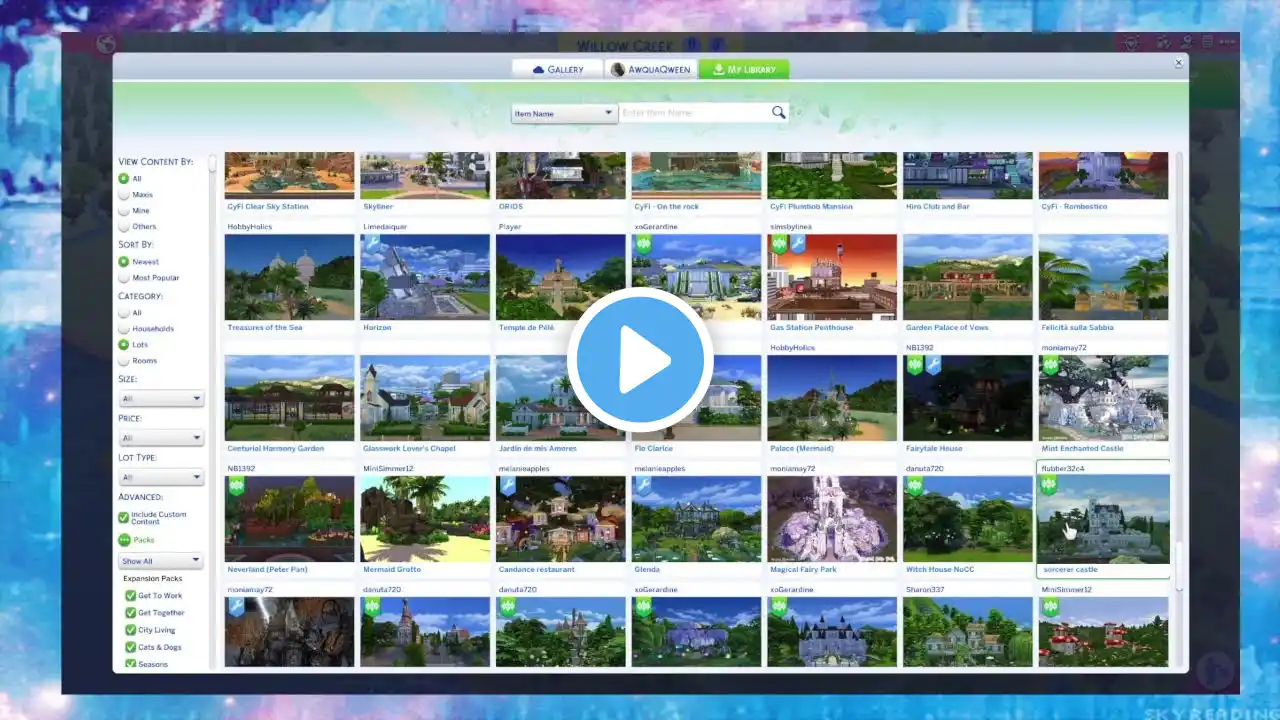Click the Enter Item Name search field

(694, 113)
